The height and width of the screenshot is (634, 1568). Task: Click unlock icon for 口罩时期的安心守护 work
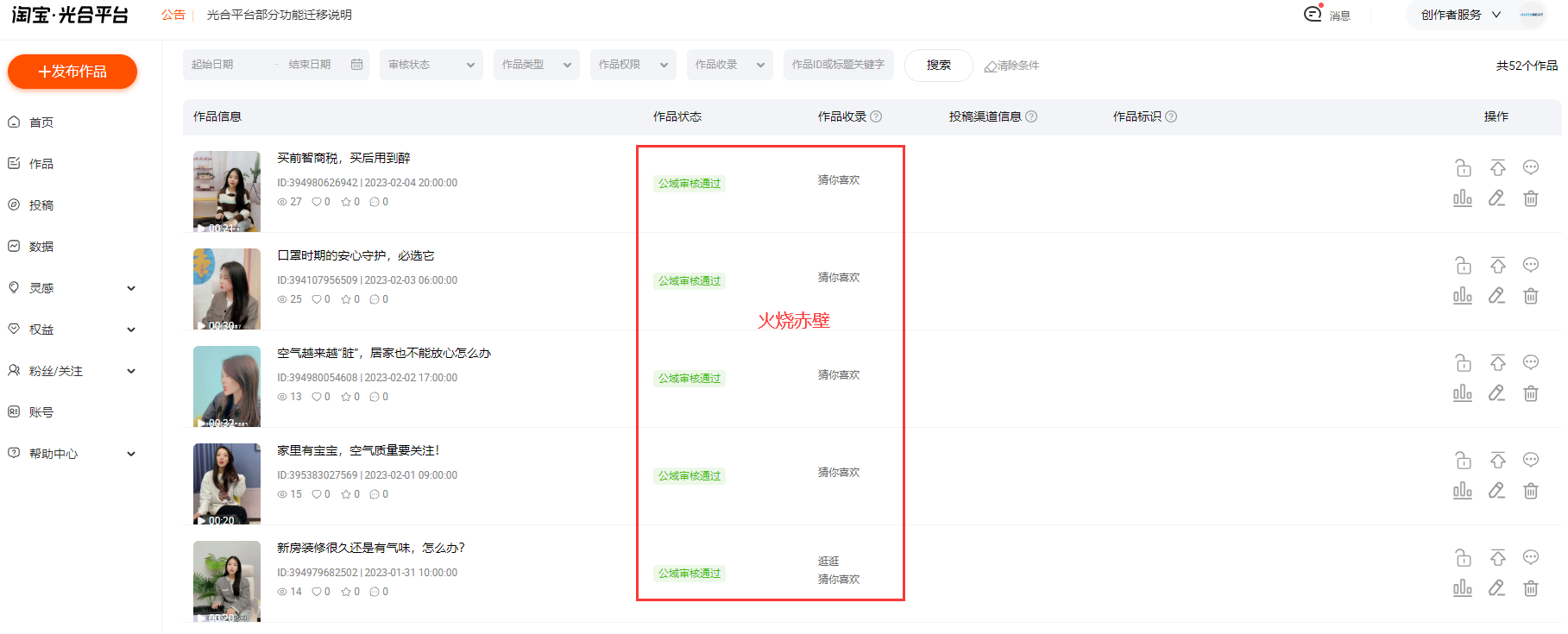1463,265
